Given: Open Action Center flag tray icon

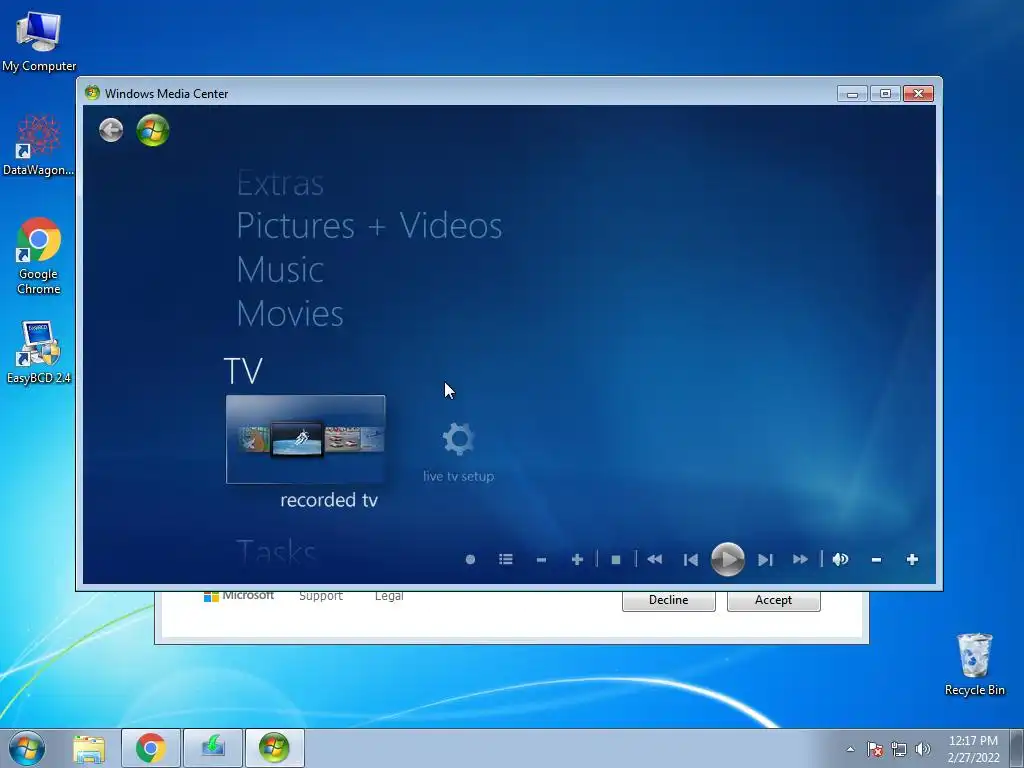Looking at the screenshot, I should (875, 749).
